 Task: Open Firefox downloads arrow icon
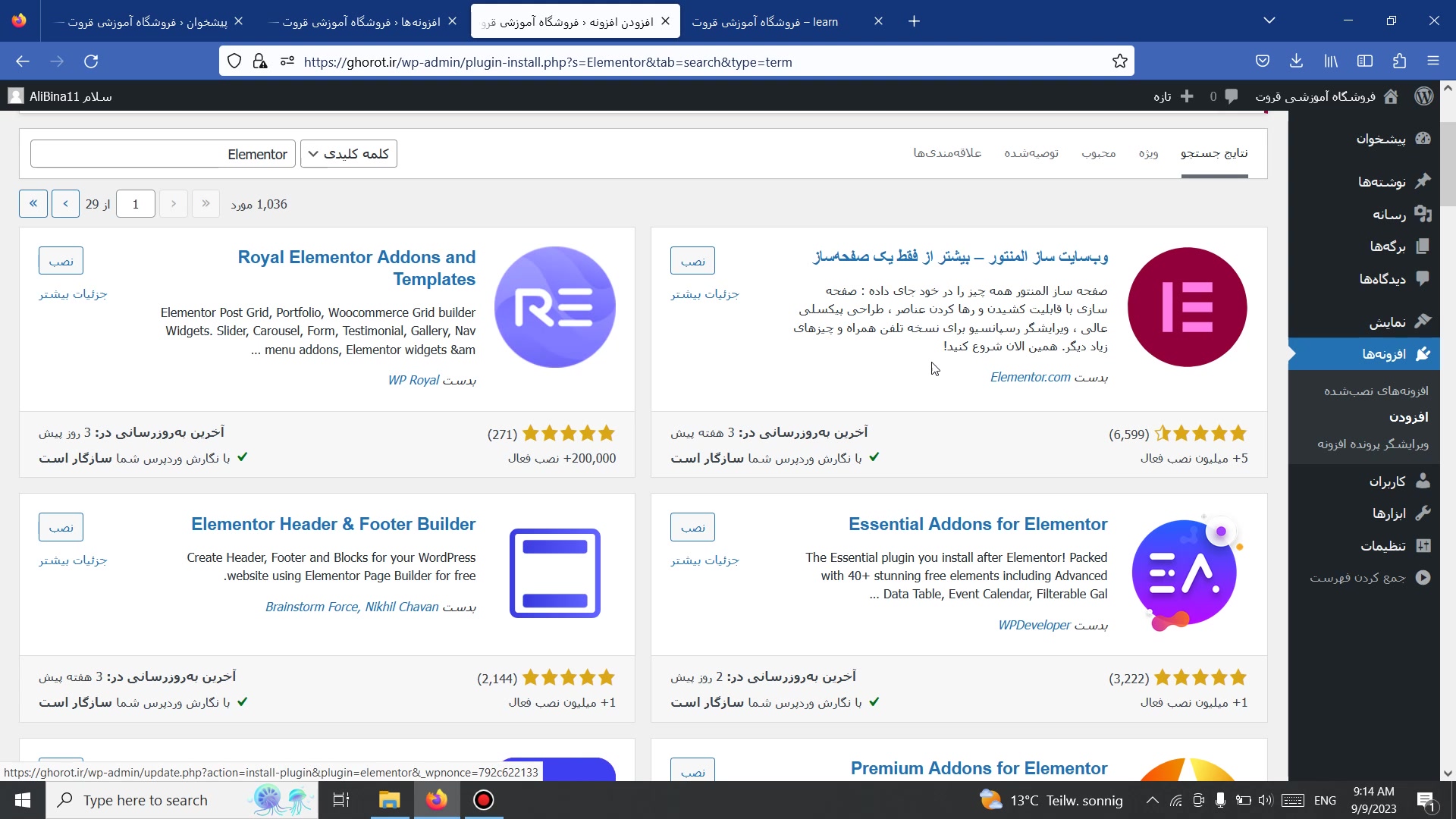[1296, 61]
